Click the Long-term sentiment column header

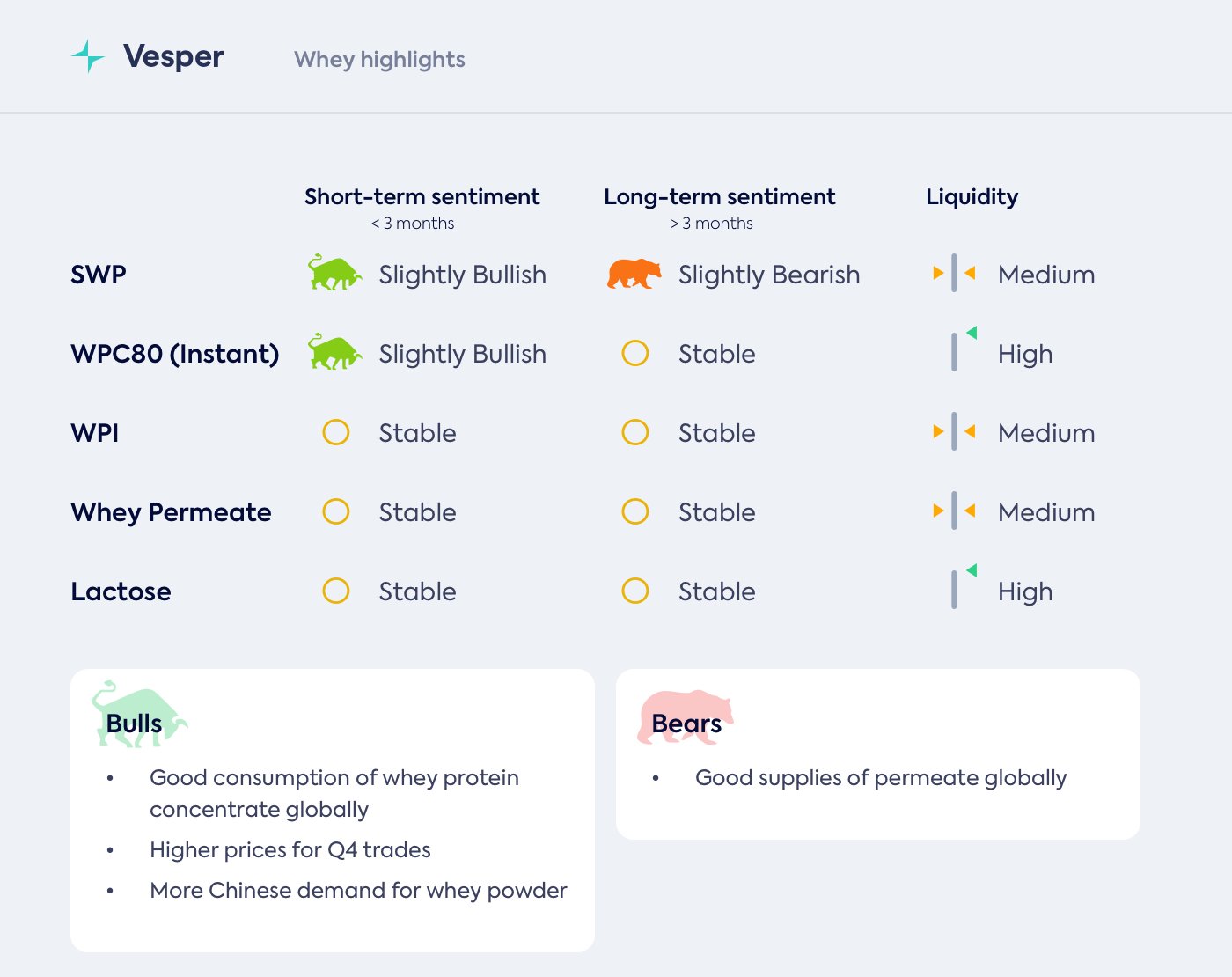tap(719, 196)
